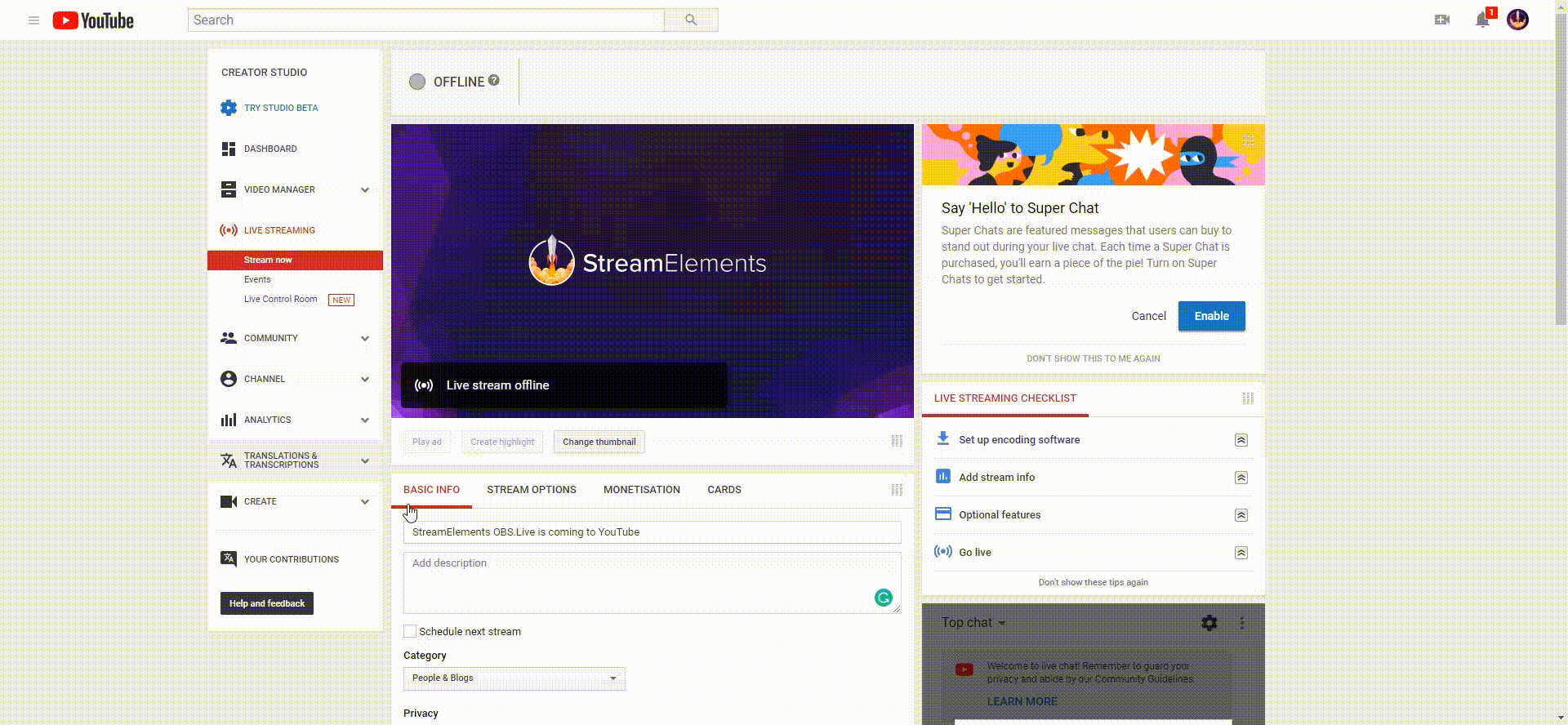Click the stream title input field
1568x725 pixels.
pos(653,532)
